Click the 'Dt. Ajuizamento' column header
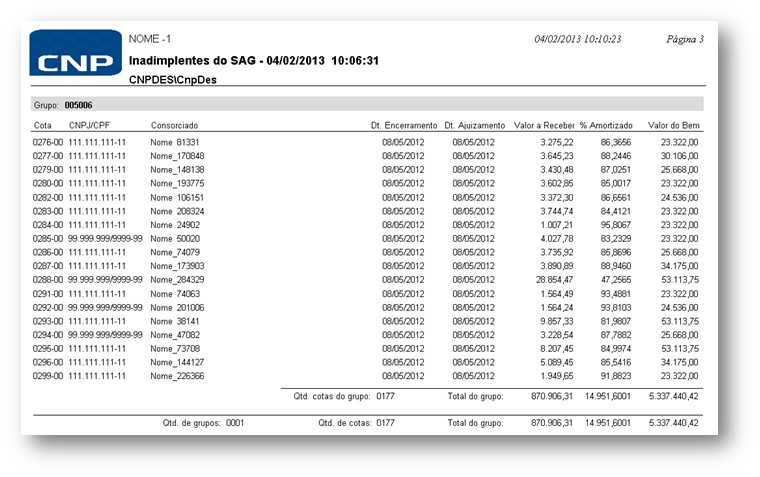 click(x=475, y=126)
